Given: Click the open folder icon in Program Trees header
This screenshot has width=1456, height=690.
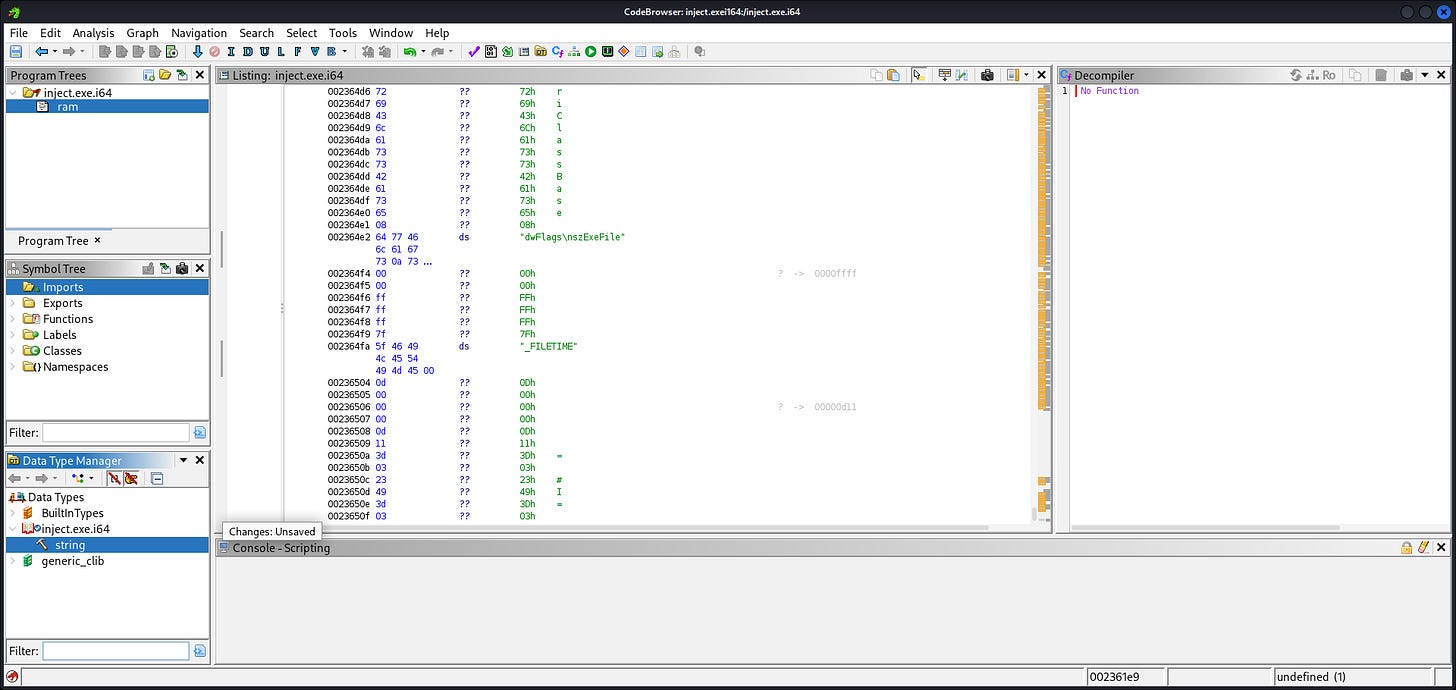Looking at the screenshot, I should pos(164,75).
